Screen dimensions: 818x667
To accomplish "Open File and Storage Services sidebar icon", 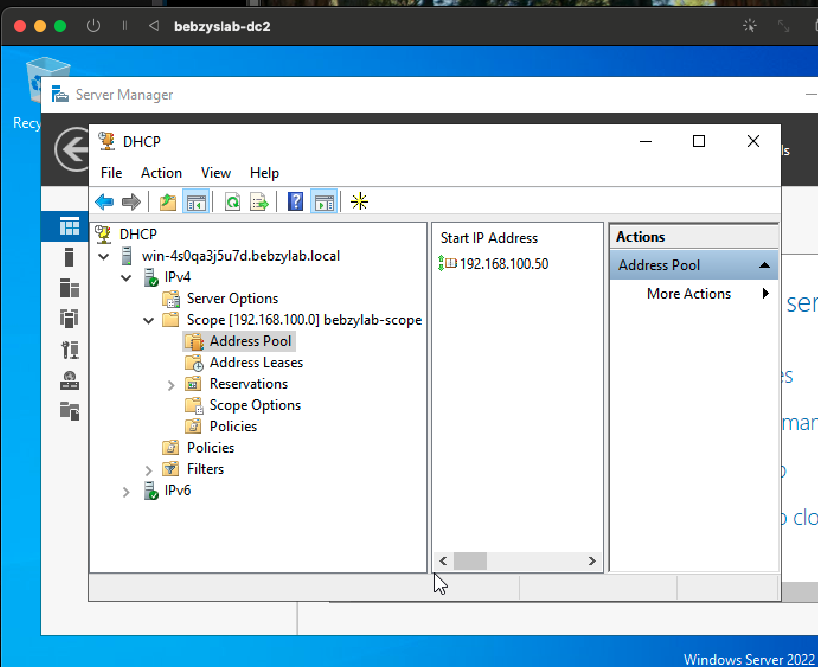I will click(69, 411).
